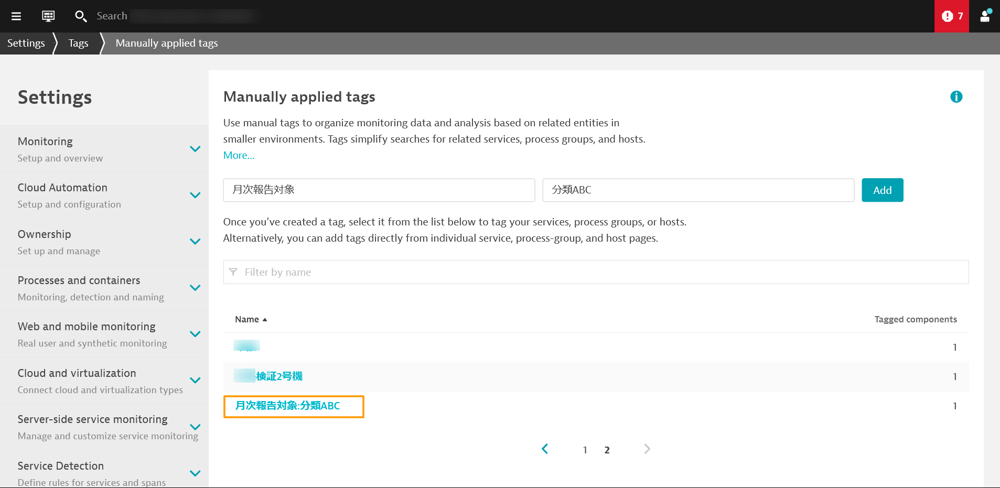
Task: Open the red problems indicator showing 7
Action: point(952,16)
